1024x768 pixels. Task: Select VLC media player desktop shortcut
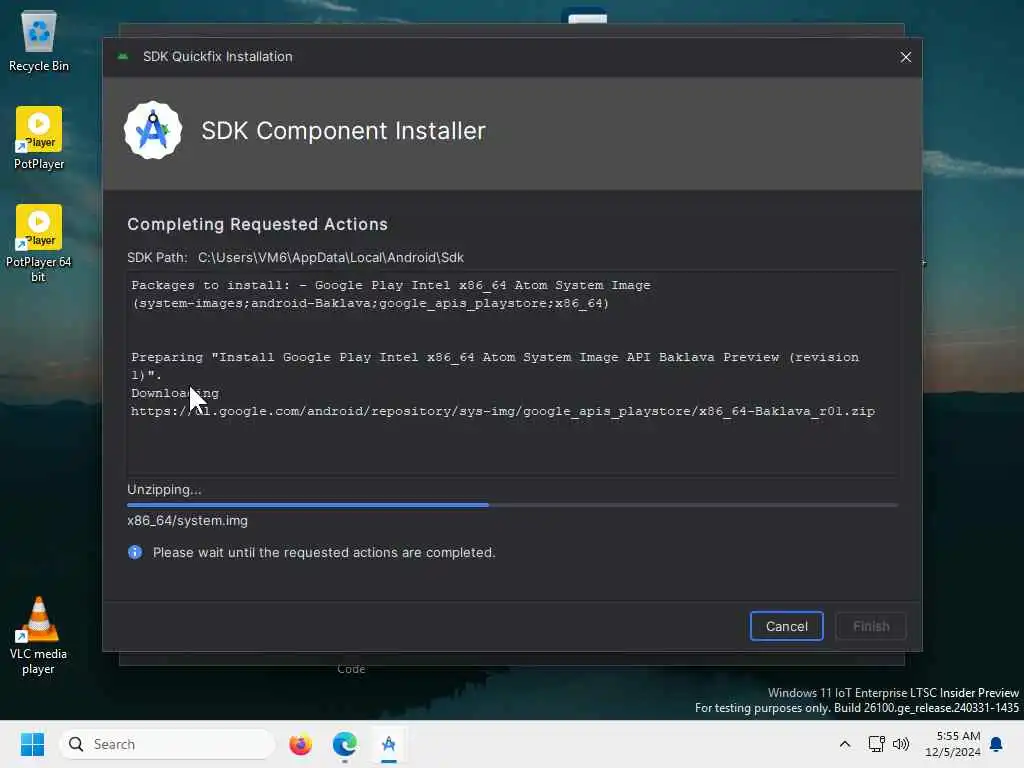[39, 636]
